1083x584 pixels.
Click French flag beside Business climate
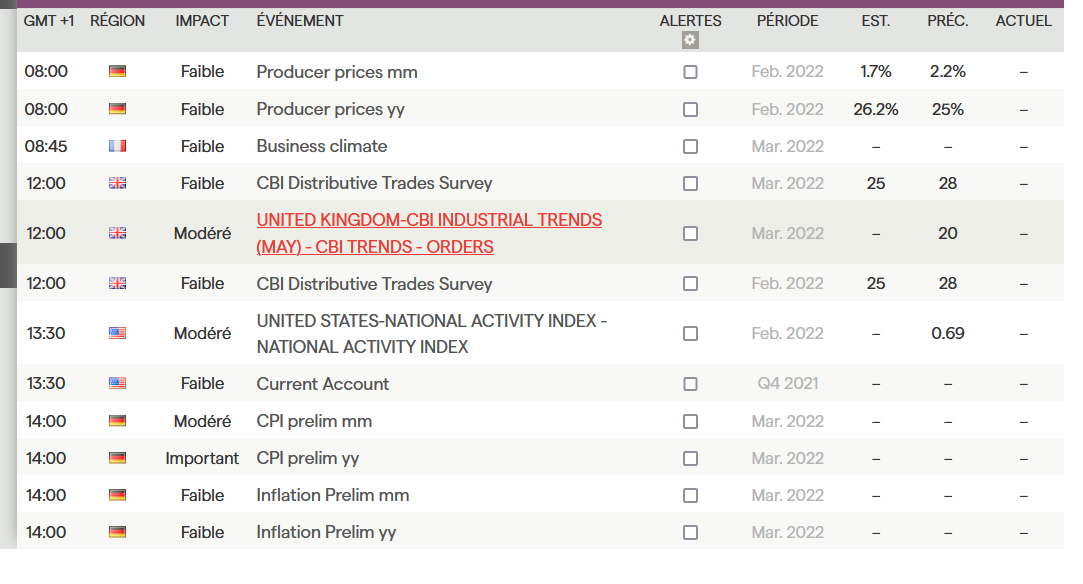click(x=117, y=146)
